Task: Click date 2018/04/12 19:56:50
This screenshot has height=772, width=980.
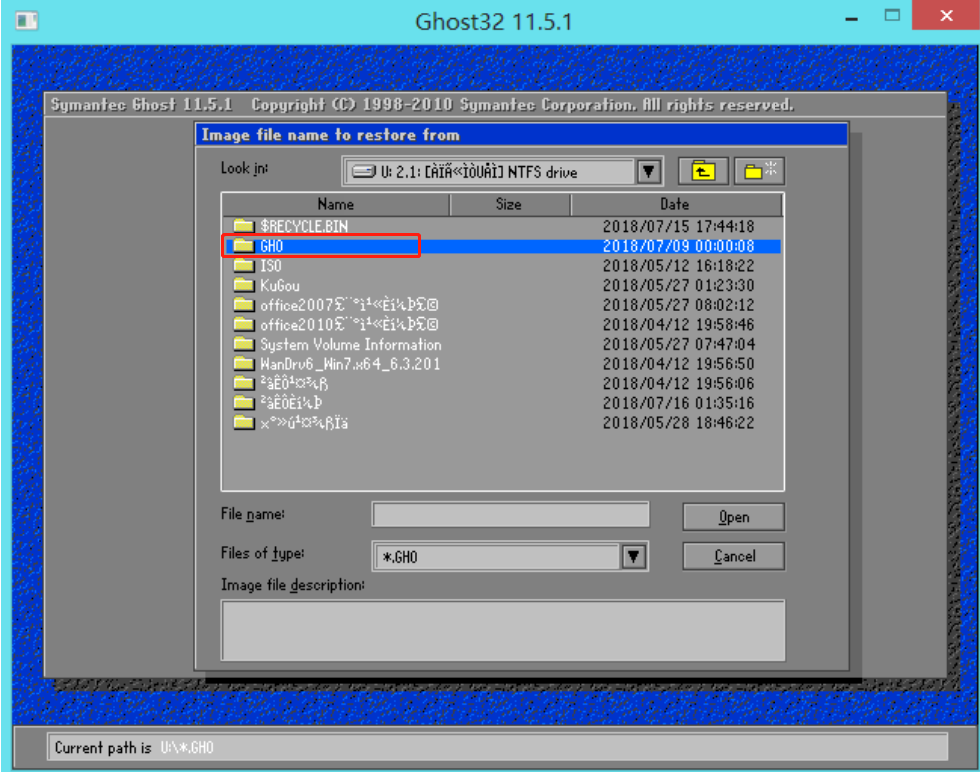Action: [x=678, y=364]
